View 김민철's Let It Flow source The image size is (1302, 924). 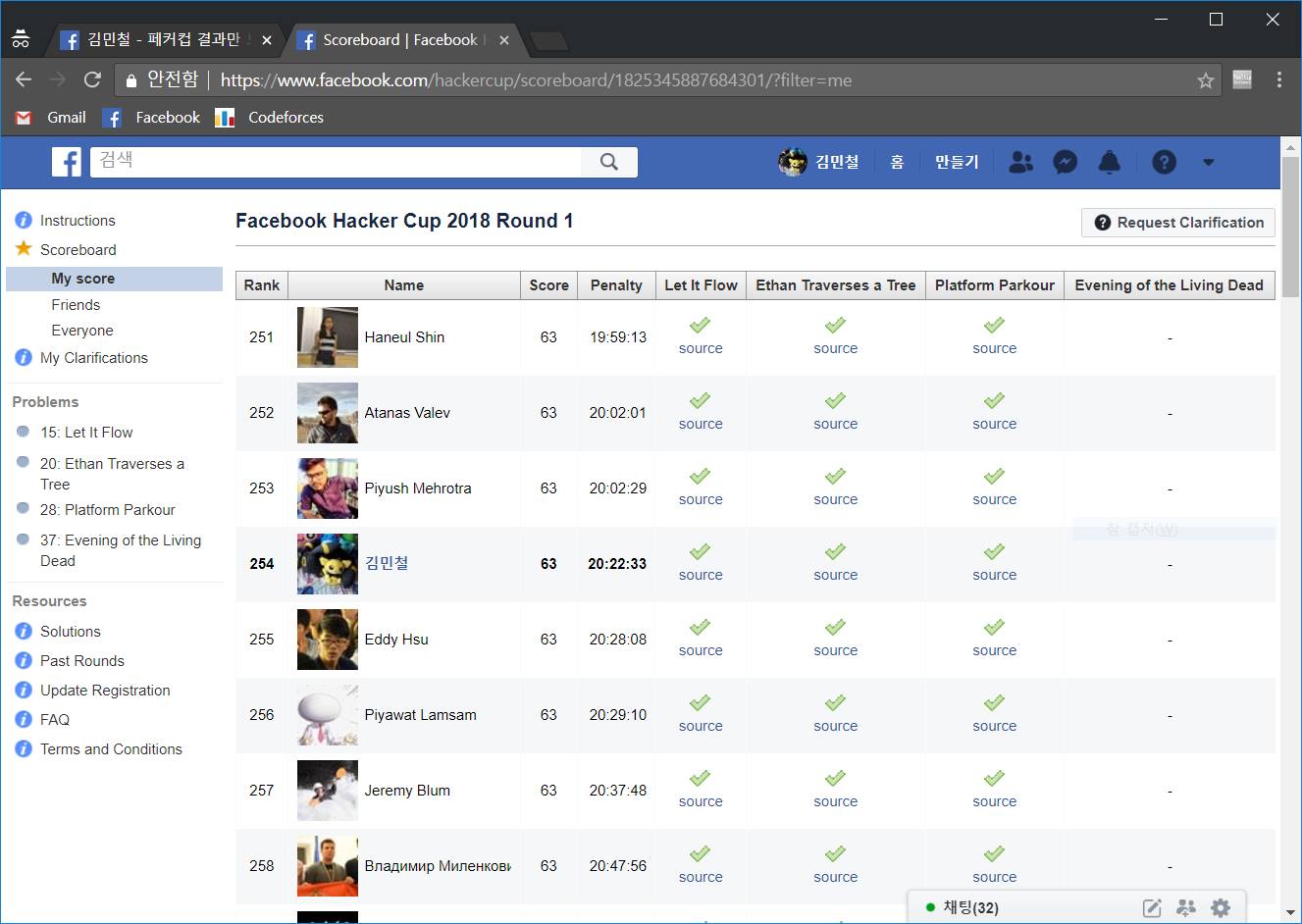click(701, 575)
